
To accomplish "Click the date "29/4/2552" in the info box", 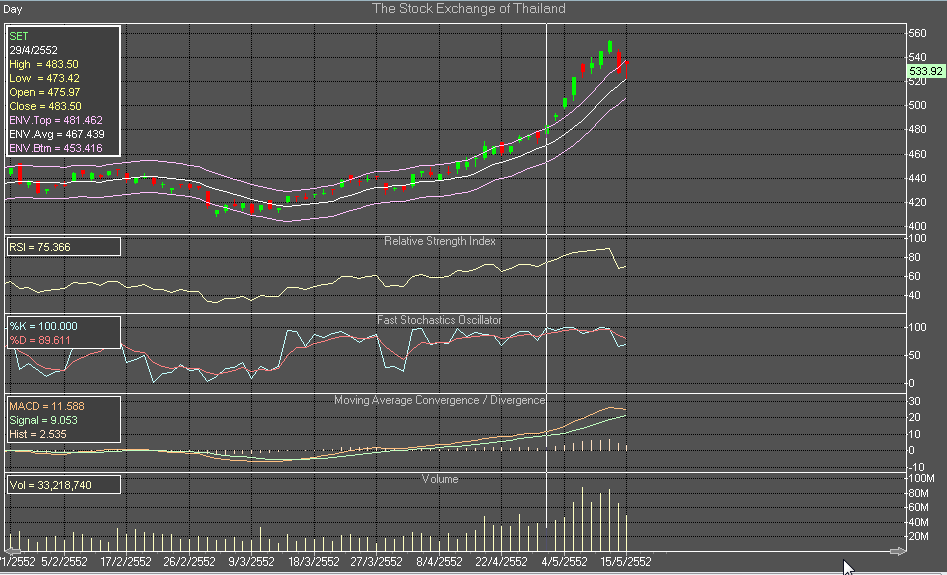I will 33,50.
